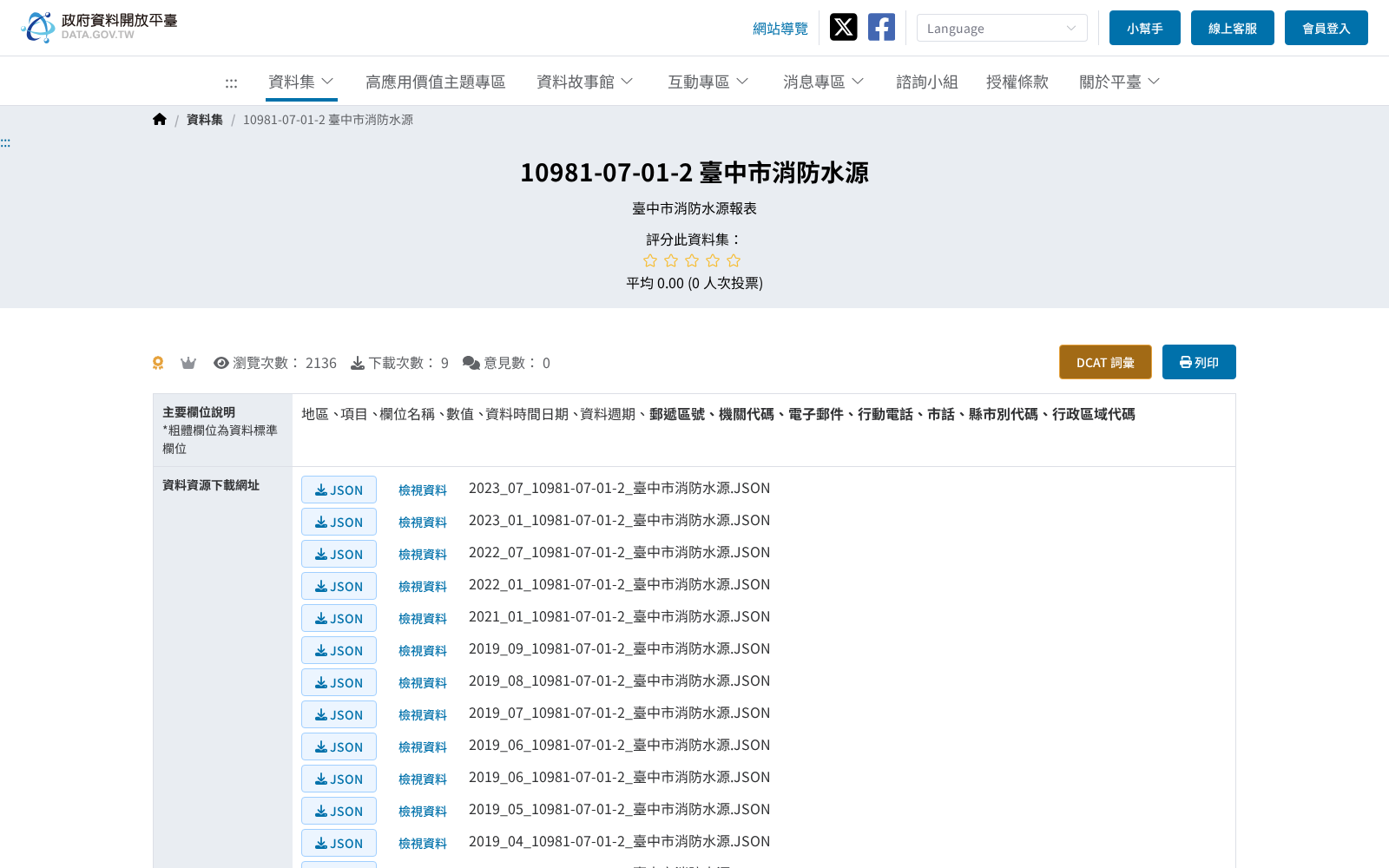Screen dimensions: 1389x868
Task: View data for 2019_07 file
Action: (x=423, y=715)
